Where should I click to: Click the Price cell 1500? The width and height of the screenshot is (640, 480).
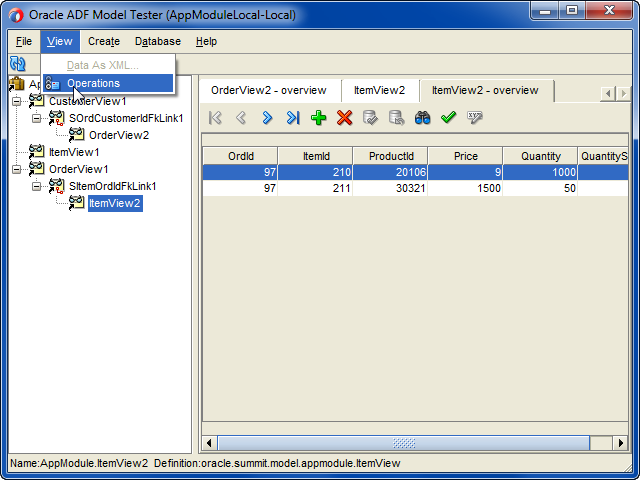[466, 188]
